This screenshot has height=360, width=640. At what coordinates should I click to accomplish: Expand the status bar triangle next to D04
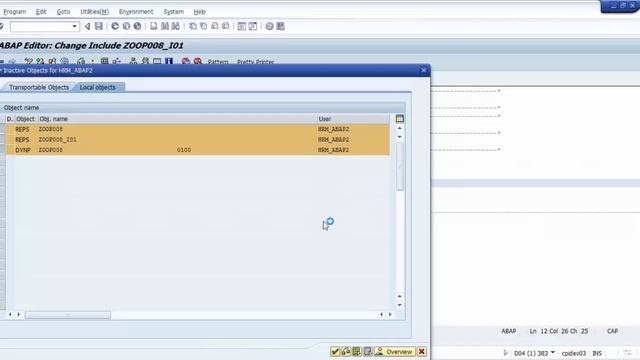[505, 353]
